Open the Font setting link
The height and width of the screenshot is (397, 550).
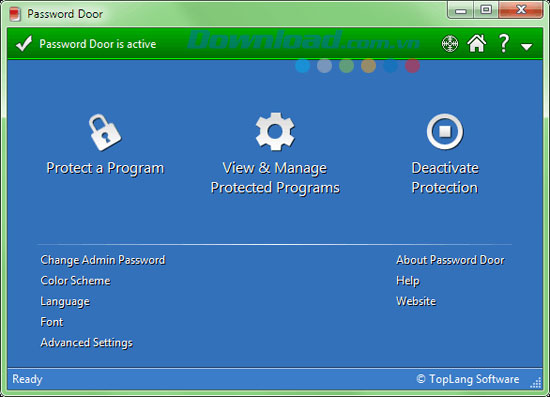point(52,322)
